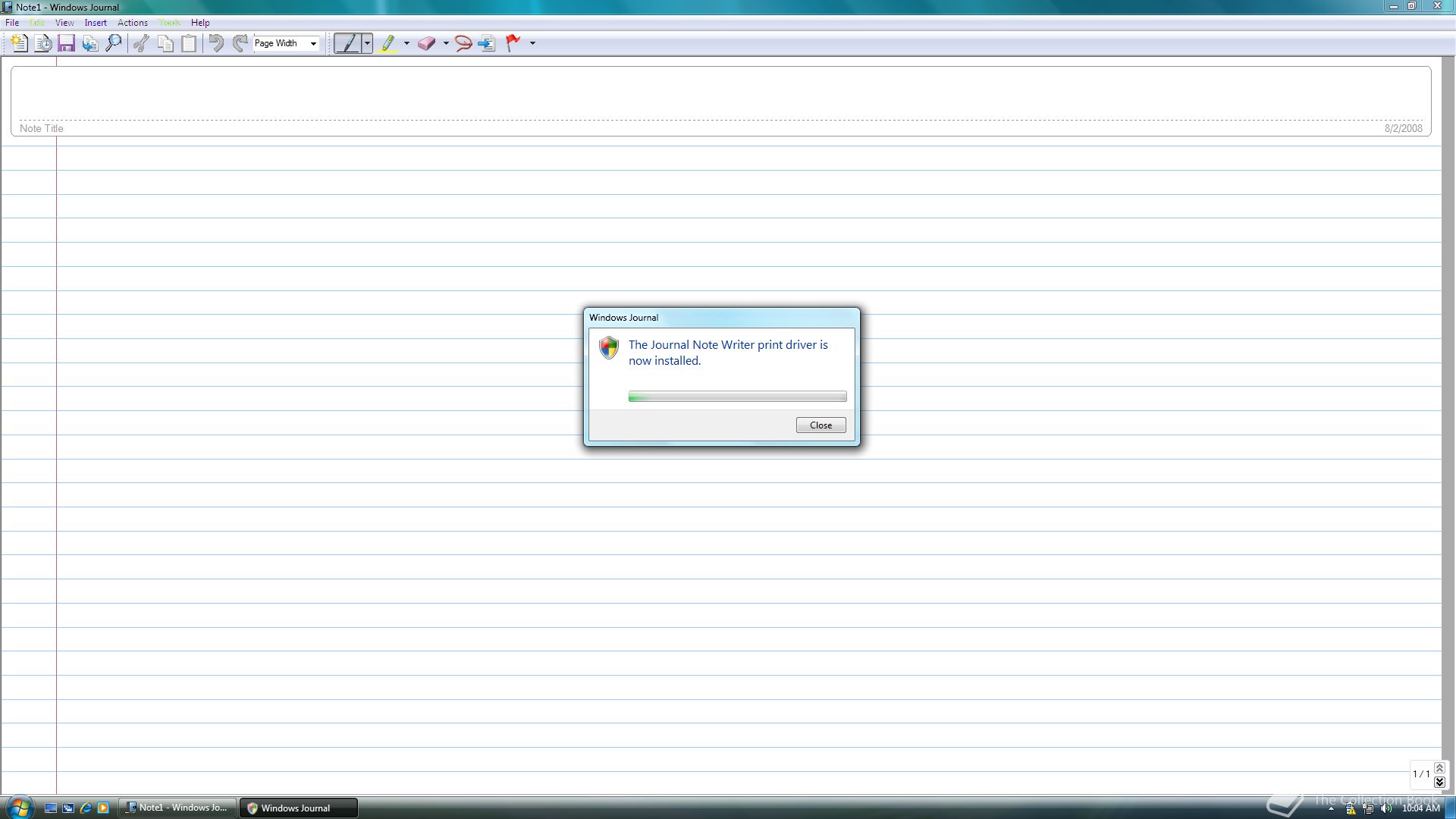Open the Flag color dropdown arrow

click(x=532, y=43)
